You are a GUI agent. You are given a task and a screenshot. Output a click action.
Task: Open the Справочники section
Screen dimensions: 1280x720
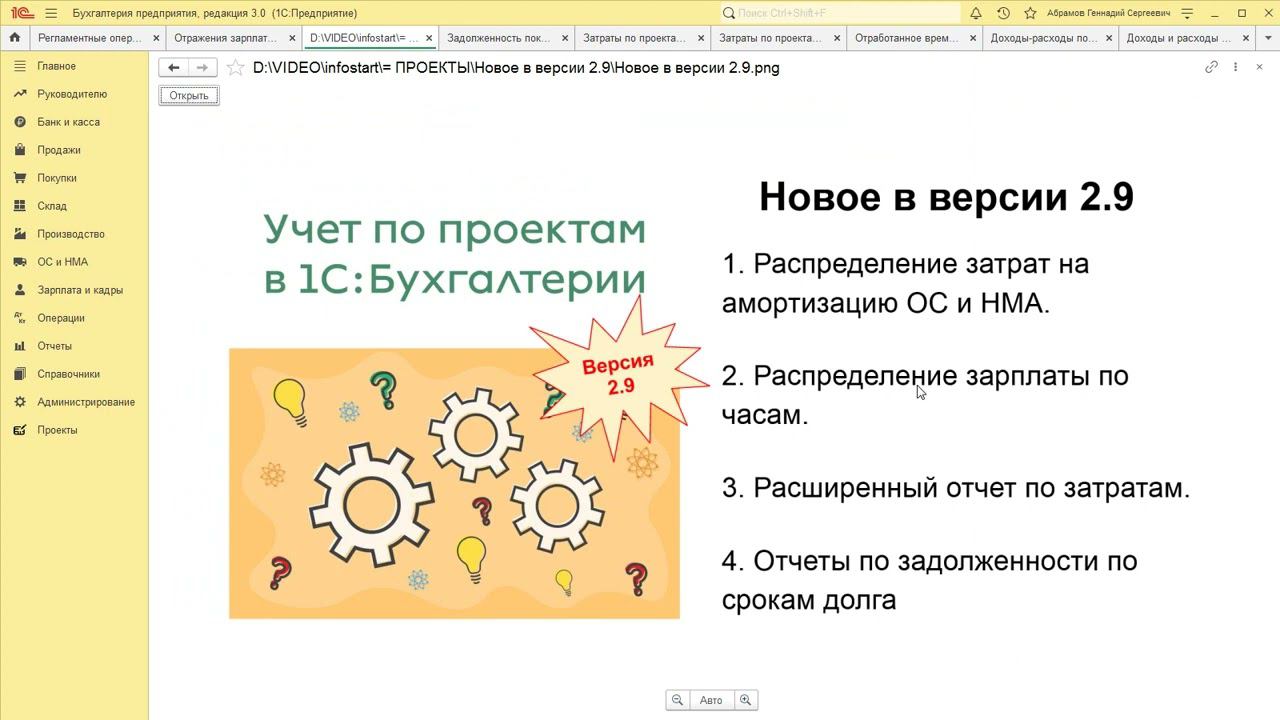74,374
